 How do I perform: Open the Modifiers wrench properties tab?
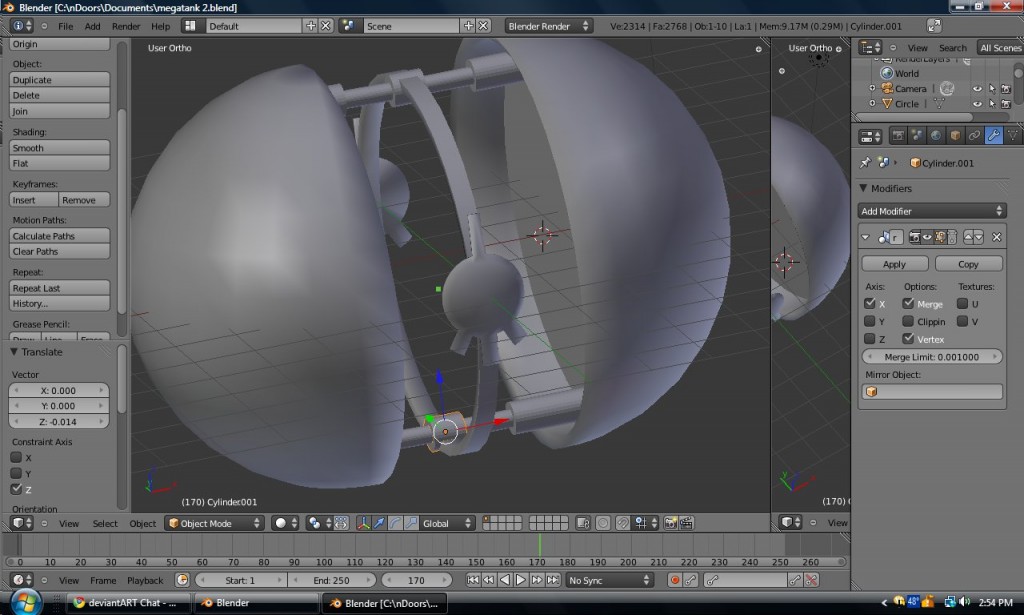click(993, 135)
